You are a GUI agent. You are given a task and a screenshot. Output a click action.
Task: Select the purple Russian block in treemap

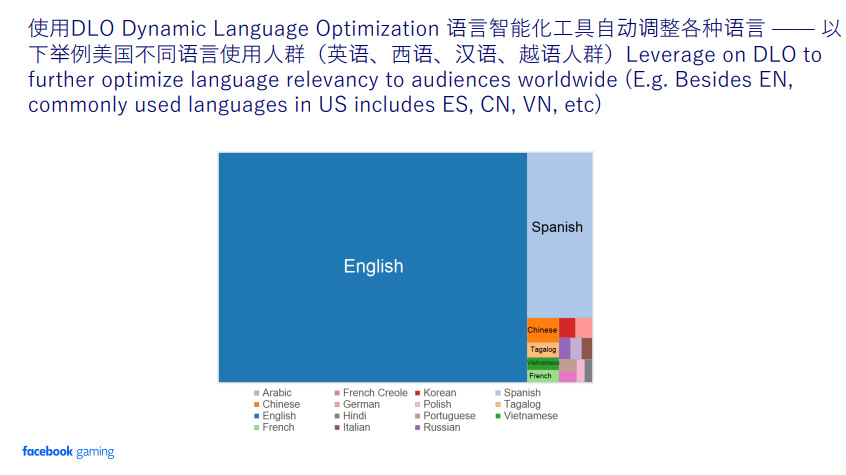coord(564,348)
